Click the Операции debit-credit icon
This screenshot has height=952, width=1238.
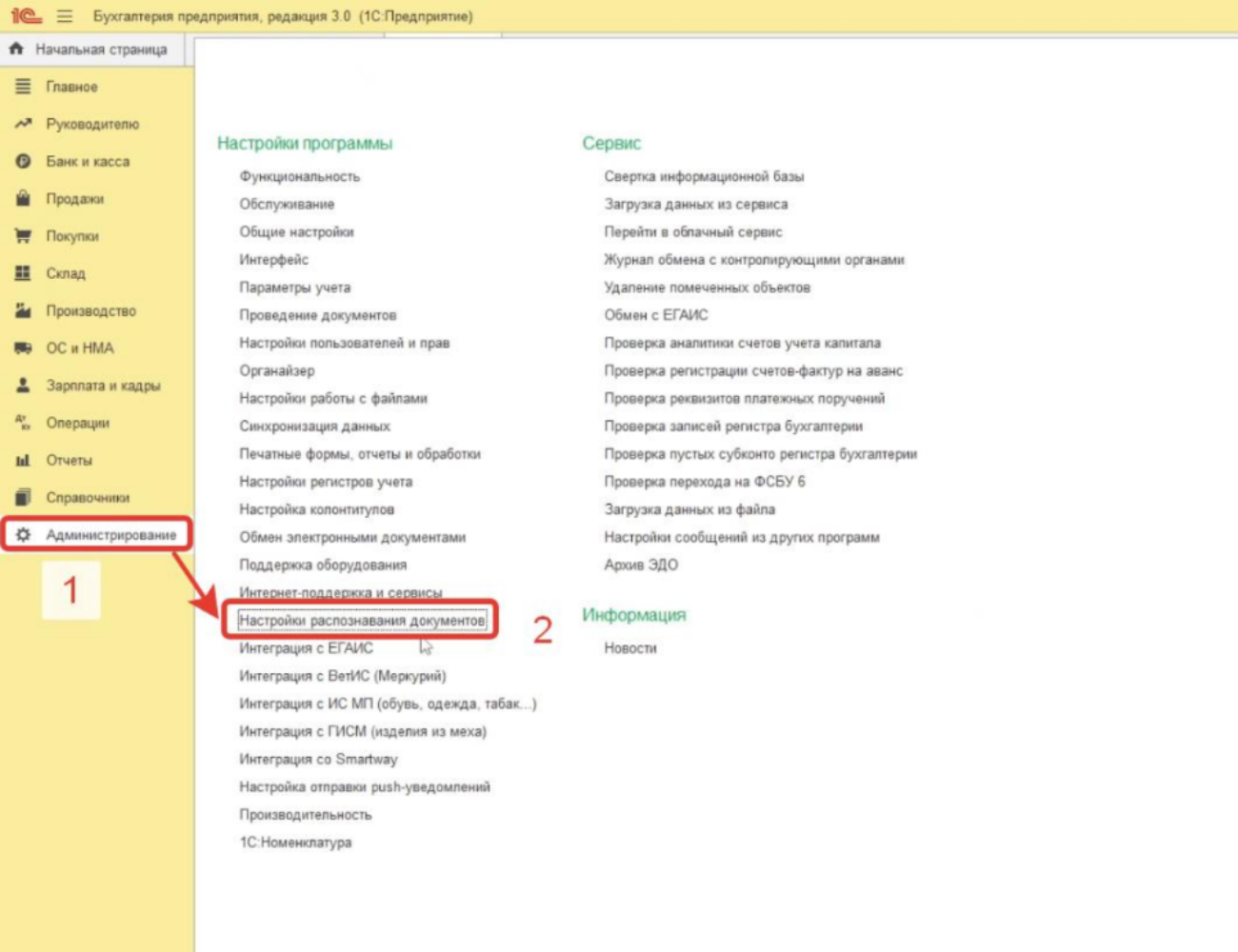tap(23, 423)
